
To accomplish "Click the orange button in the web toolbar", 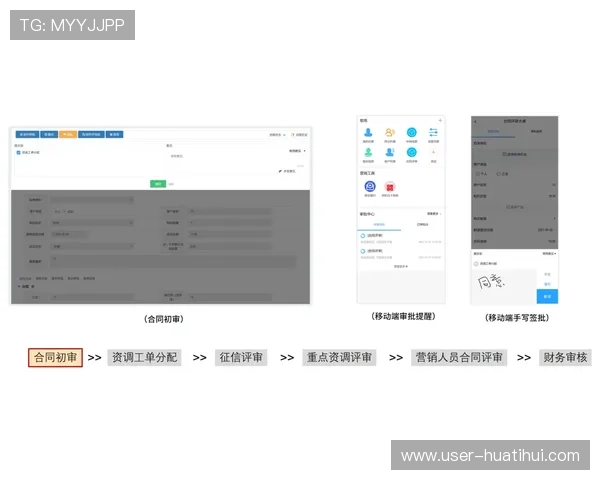I will pyautogui.click(x=68, y=134).
